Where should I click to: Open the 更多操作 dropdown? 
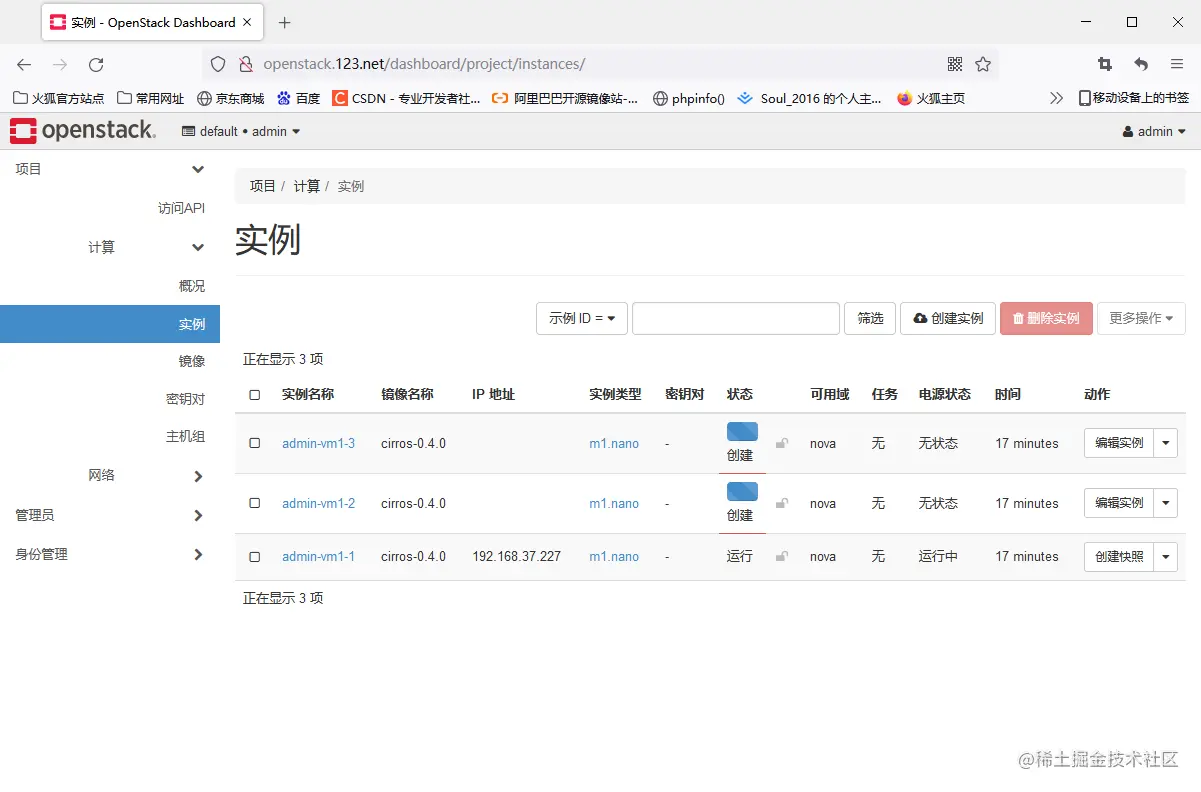[x=1141, y=318]
